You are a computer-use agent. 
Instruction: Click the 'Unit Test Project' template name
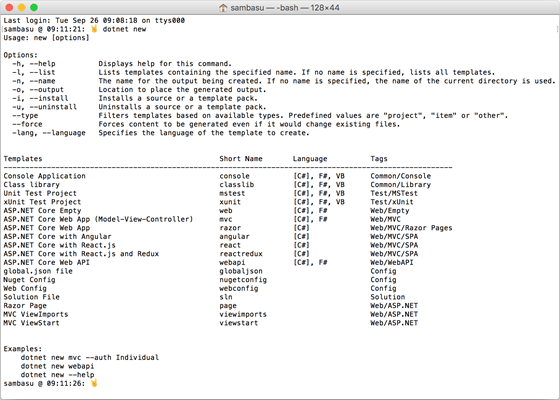tap(40, 193)
